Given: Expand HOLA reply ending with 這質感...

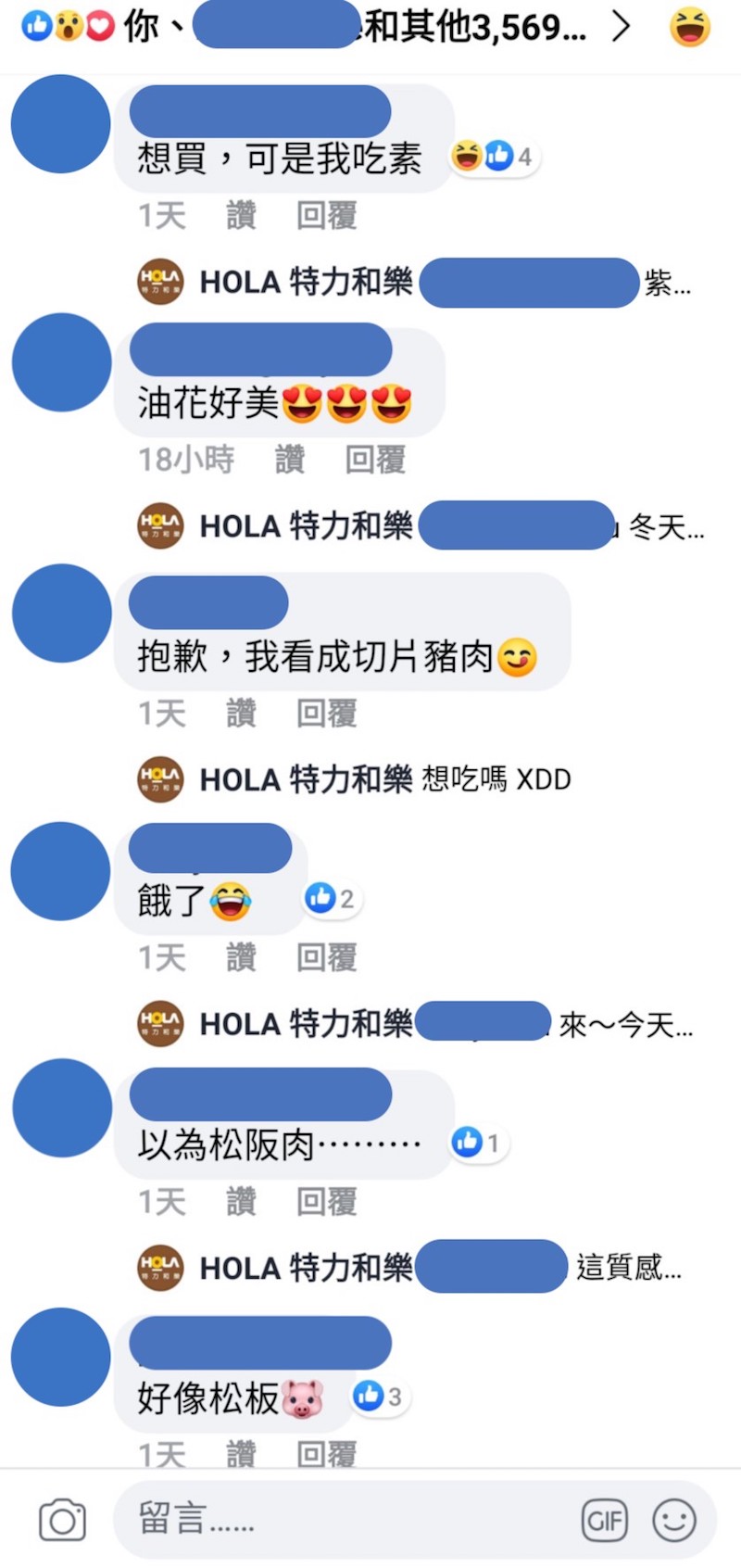Looking at the screenshot, I should tap(409, 1267).
